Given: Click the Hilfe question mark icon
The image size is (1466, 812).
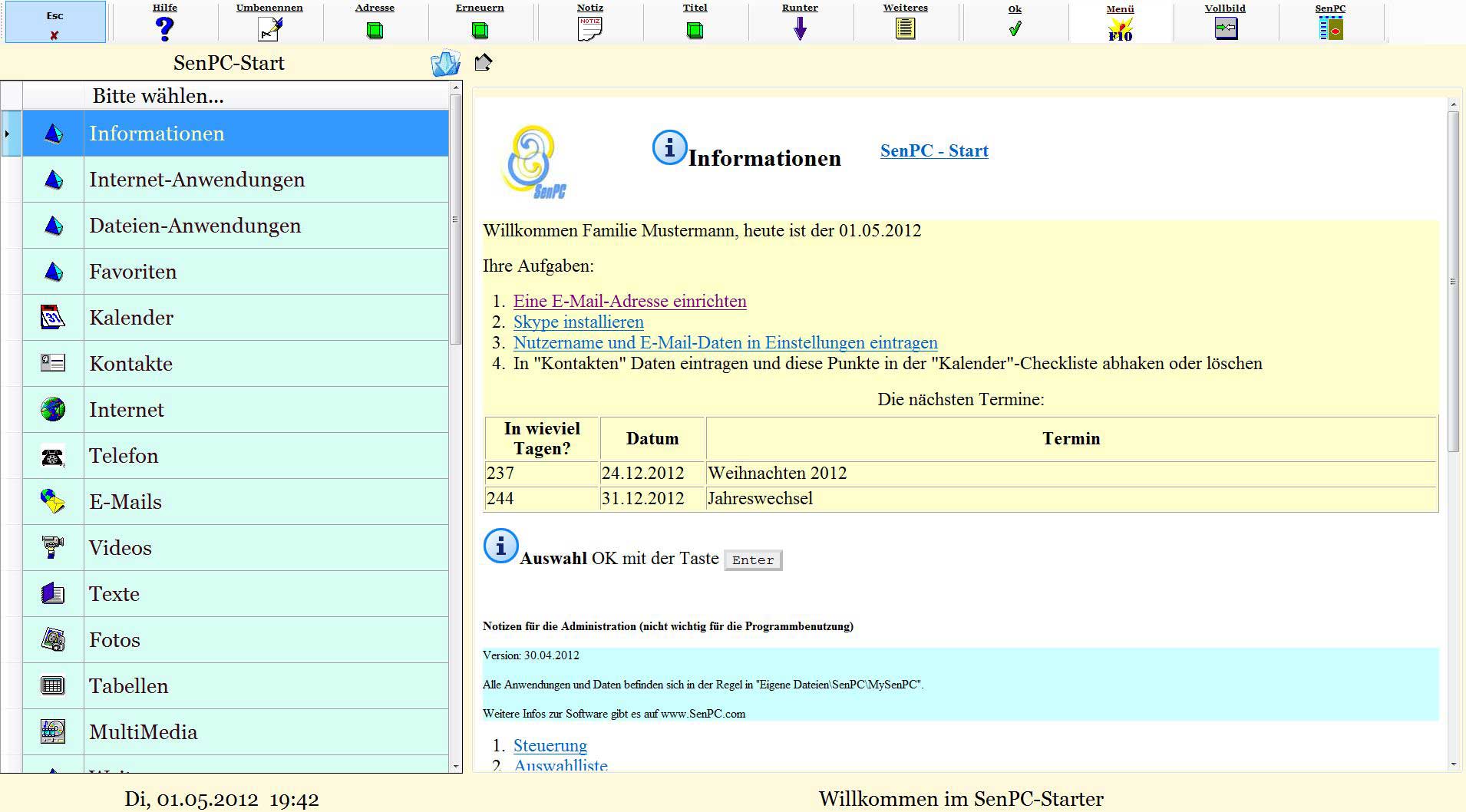Looking at the screenshot, I should click(x=164, y=29).
